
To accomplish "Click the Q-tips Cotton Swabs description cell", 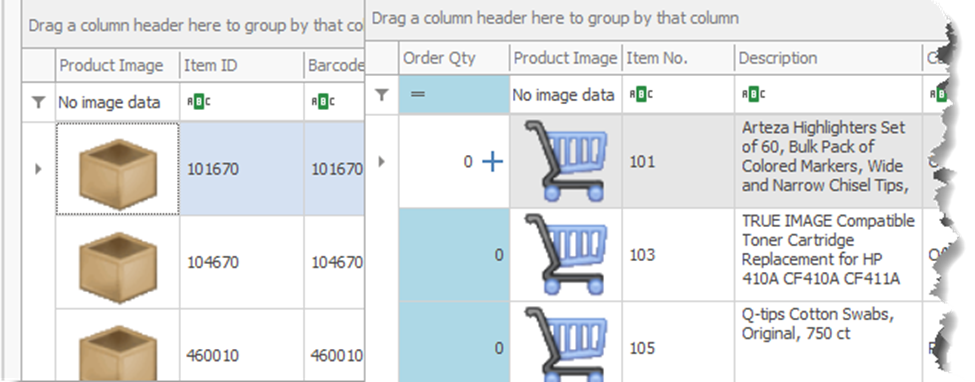I will pyautogui.click(x=828, y=342).
